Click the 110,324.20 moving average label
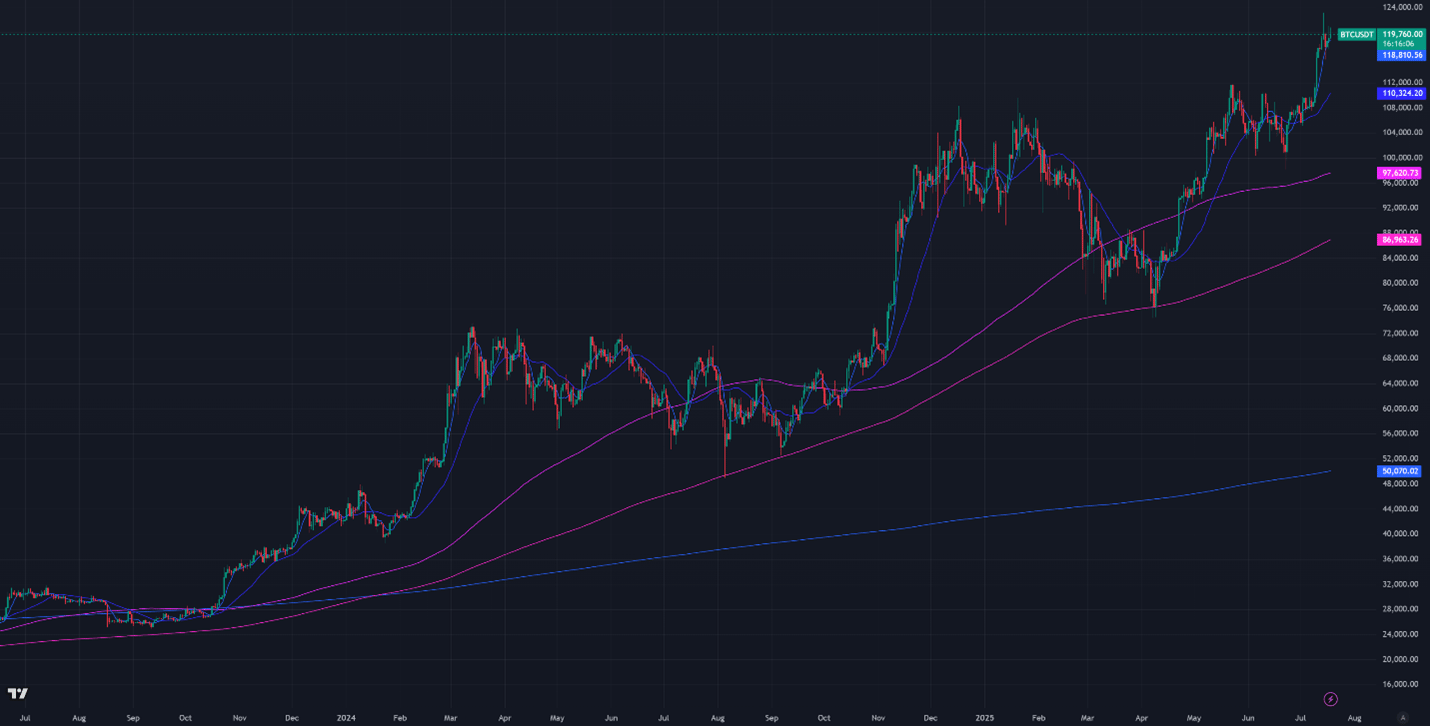This screenshot has height=726, width=1430. pos(1402,93)
